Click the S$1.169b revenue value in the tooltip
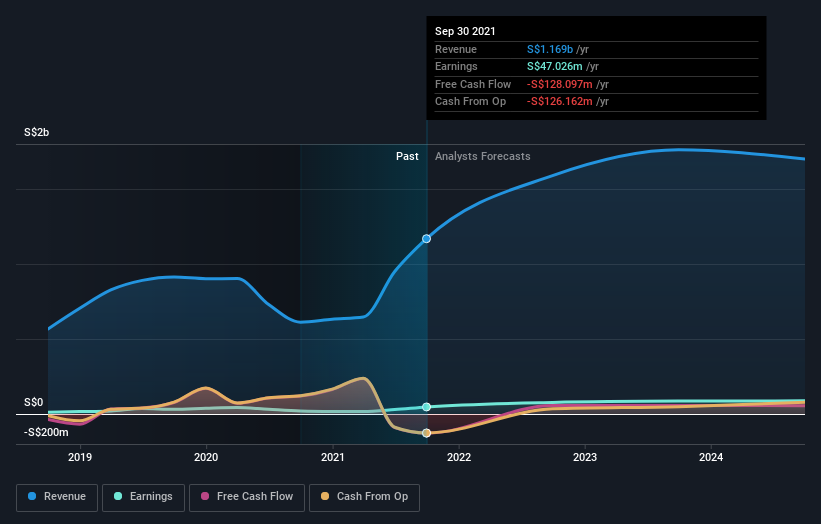The width and height of the screenshot is (821, 524). pos(550,49)
